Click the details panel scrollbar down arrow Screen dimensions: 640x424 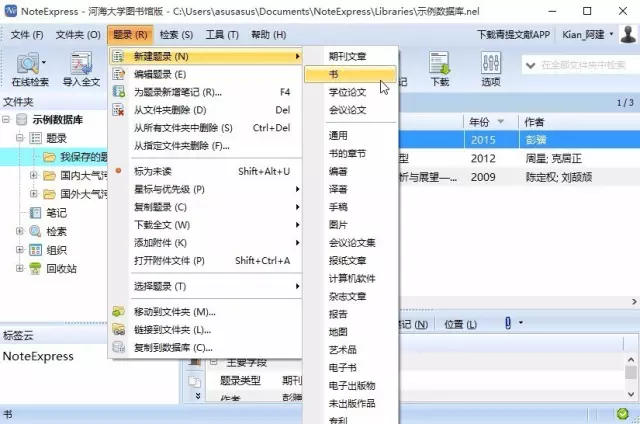[x=631, y=394]
